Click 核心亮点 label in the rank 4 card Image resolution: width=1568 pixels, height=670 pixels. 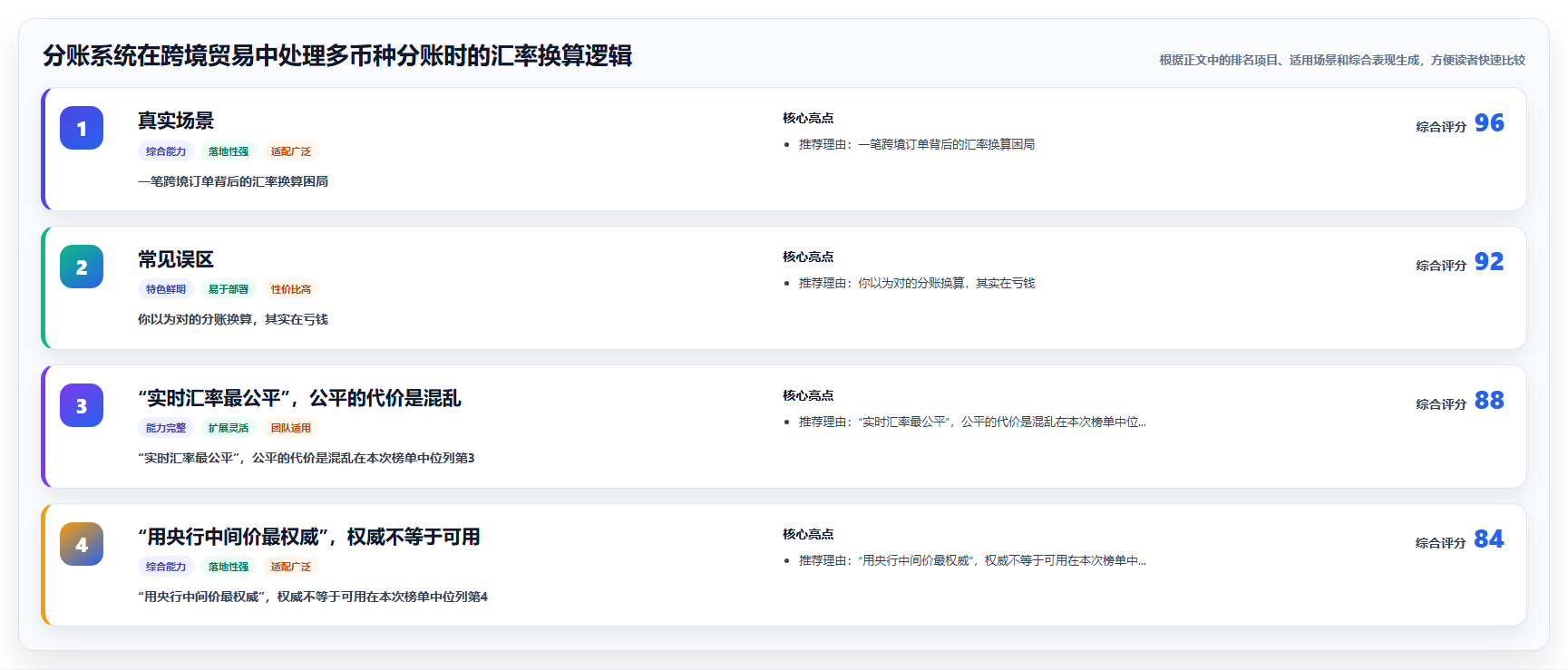tap(808, 534)
